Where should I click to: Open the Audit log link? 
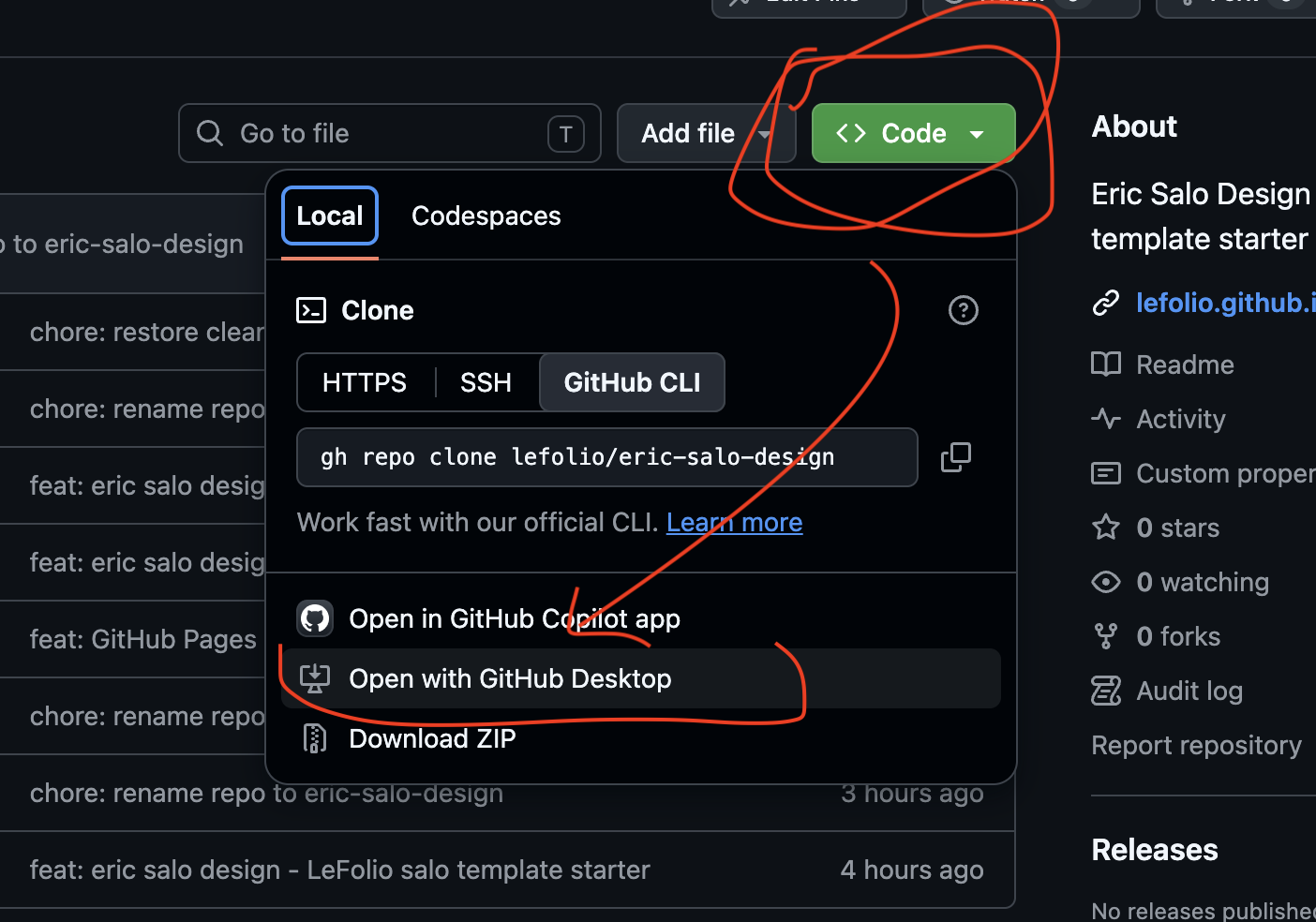point(1189,691)
